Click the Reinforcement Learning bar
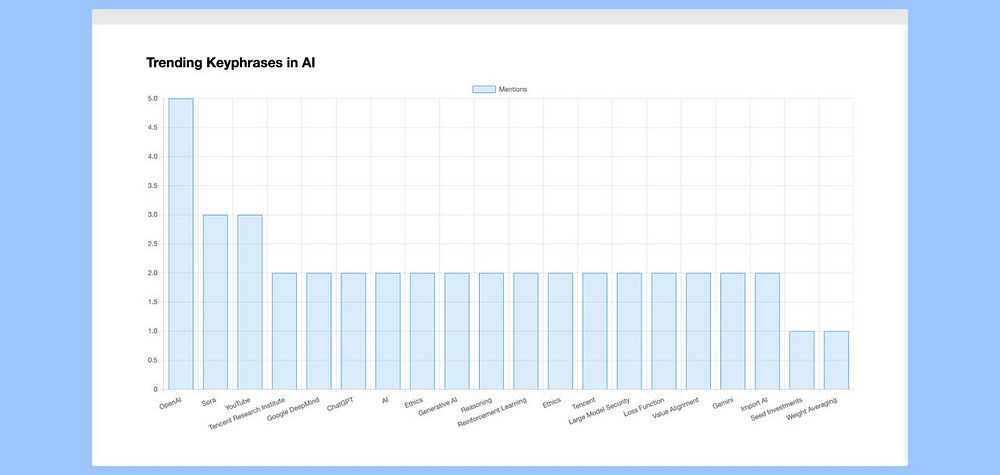The width and height of the screenshot is (1000, 475). point(526,331)
